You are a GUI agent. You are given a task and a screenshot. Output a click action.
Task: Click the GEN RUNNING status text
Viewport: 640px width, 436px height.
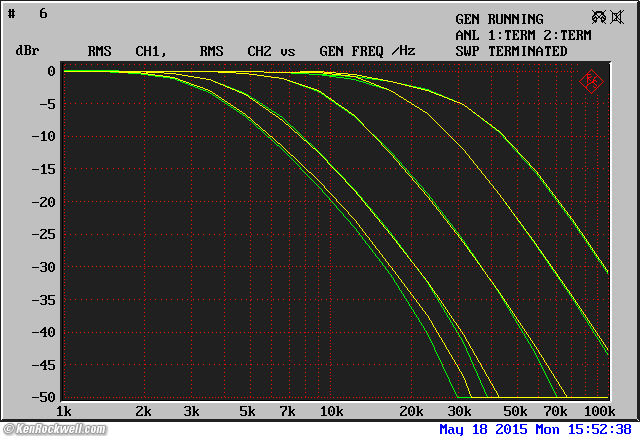[x=499, y=19]
